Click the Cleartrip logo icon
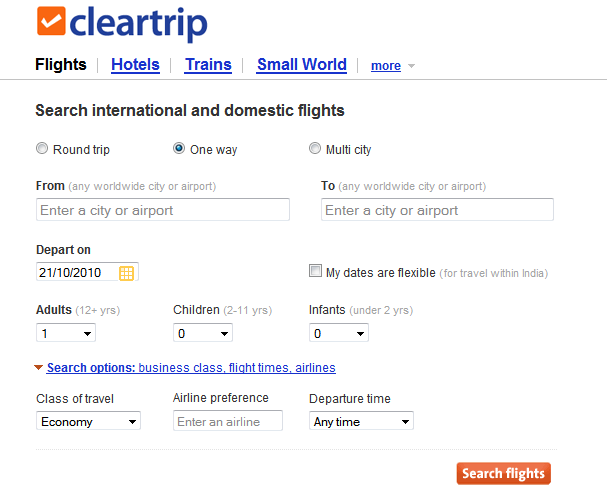 50,22
